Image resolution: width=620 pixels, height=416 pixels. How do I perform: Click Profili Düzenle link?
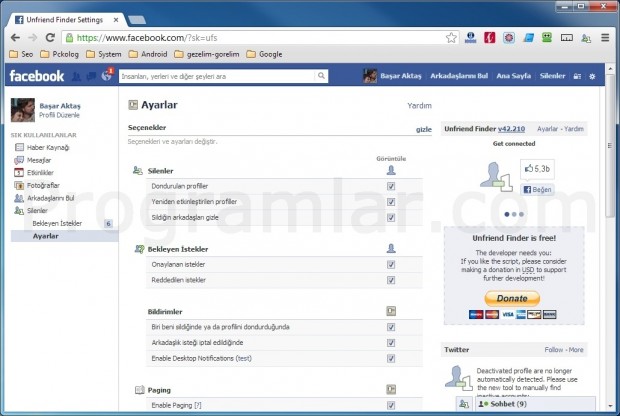(59, 115)
